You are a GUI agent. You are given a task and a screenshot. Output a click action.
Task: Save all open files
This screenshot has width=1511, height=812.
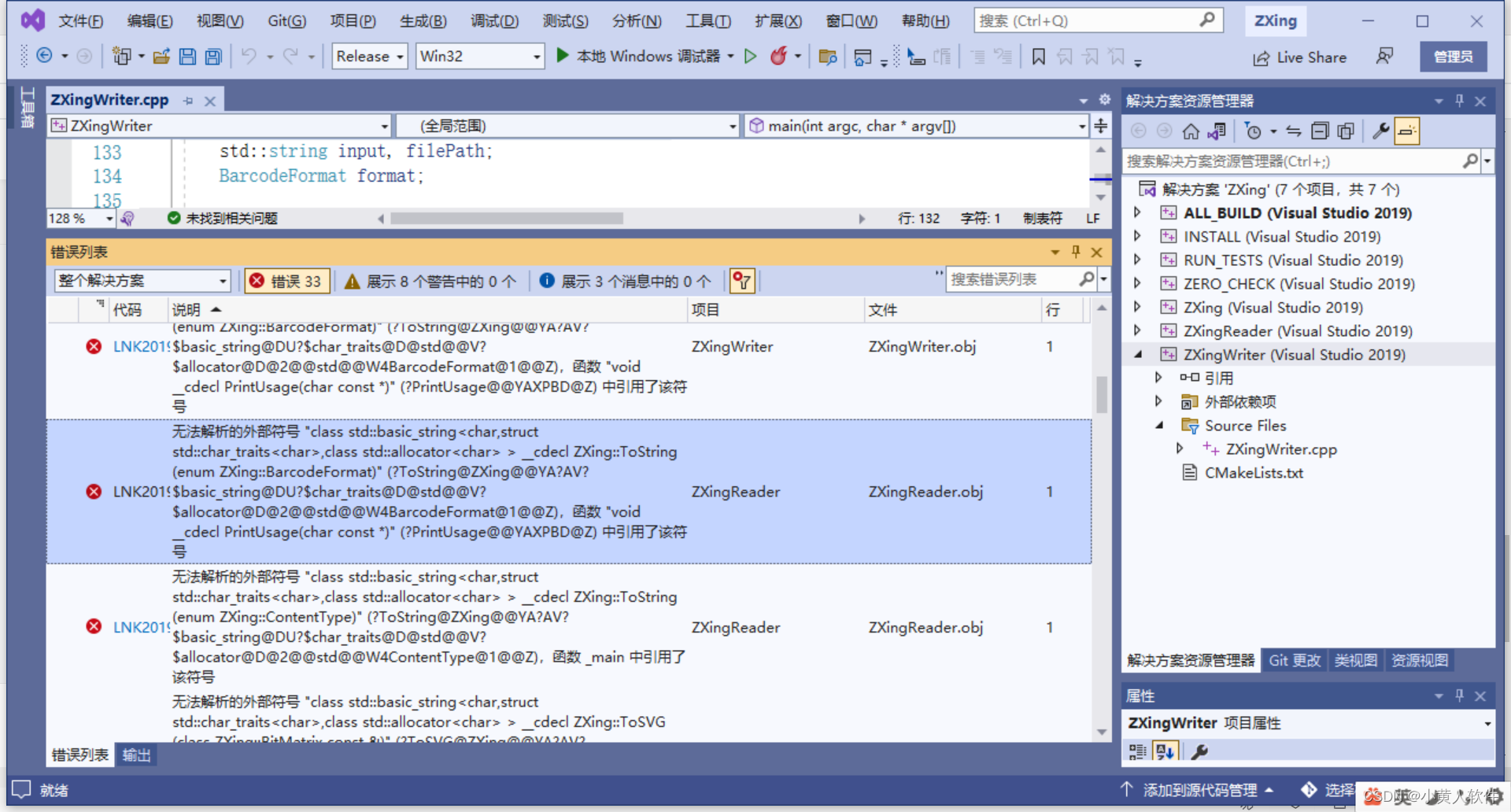212,56
